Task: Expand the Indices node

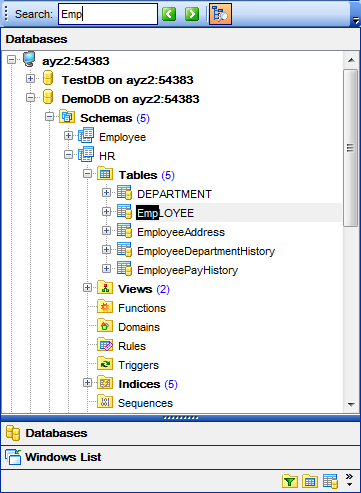Action: 87,383
